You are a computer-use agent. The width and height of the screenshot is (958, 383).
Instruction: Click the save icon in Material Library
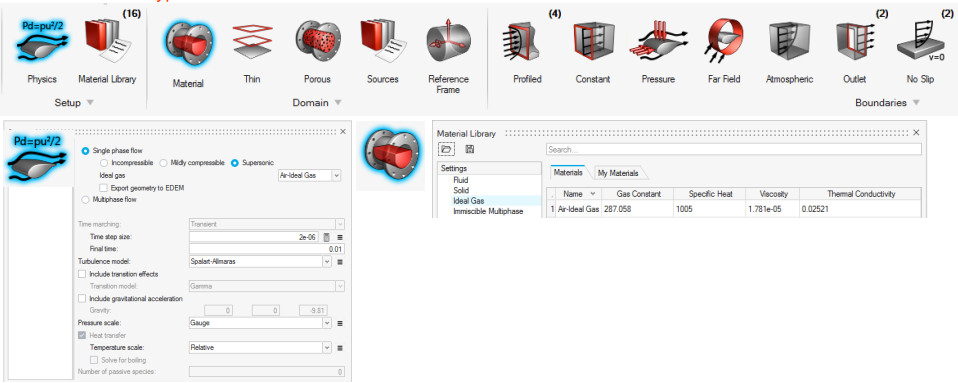(x=470, y=149)
